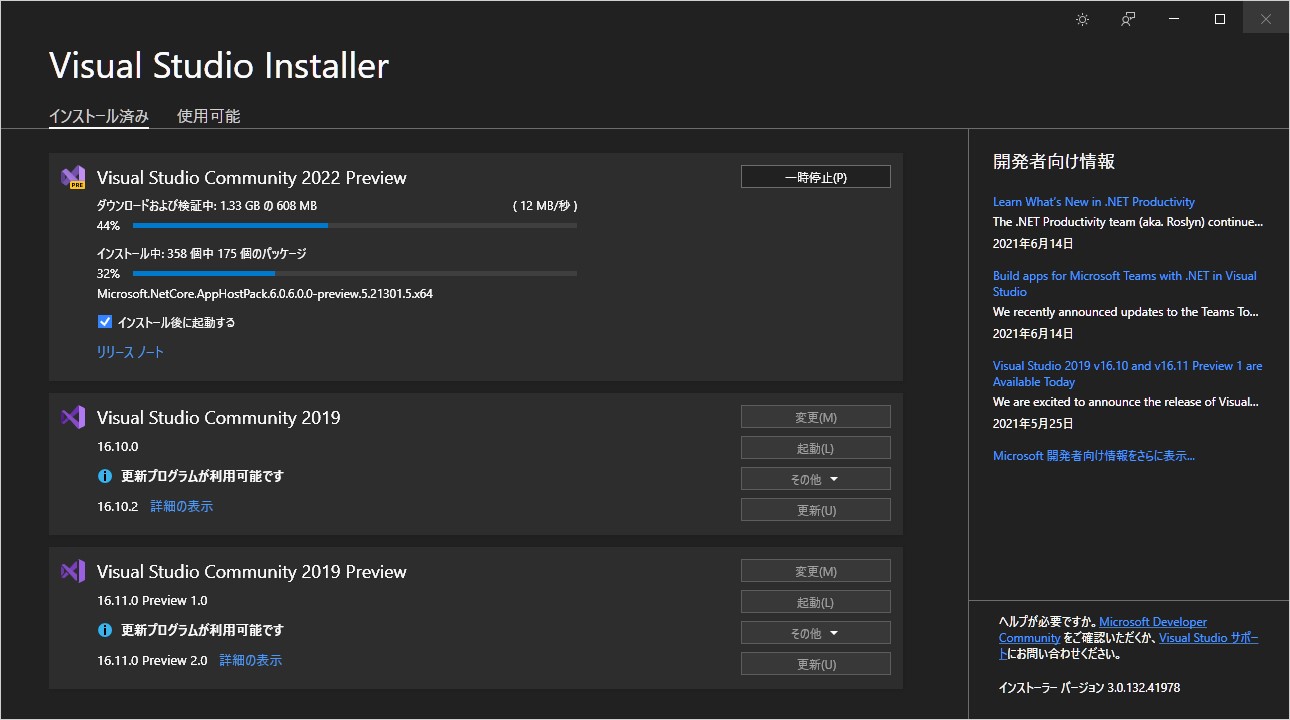The width and height of the screenshot is (1290, 720).
Task: Select the インストール済み tab
Action: pos(98,115)
